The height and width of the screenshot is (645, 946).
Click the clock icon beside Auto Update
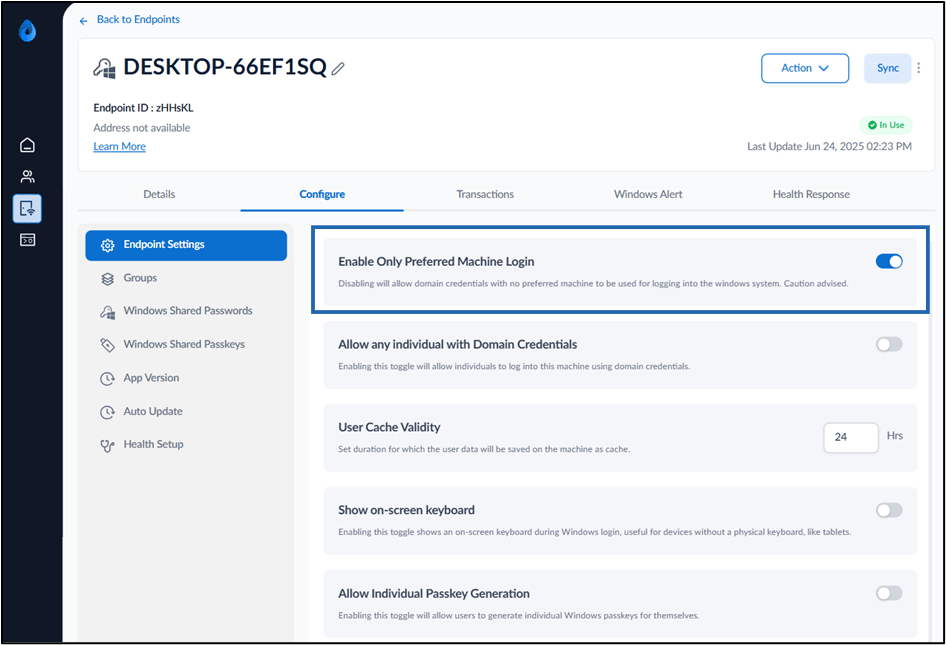(107, 412)
